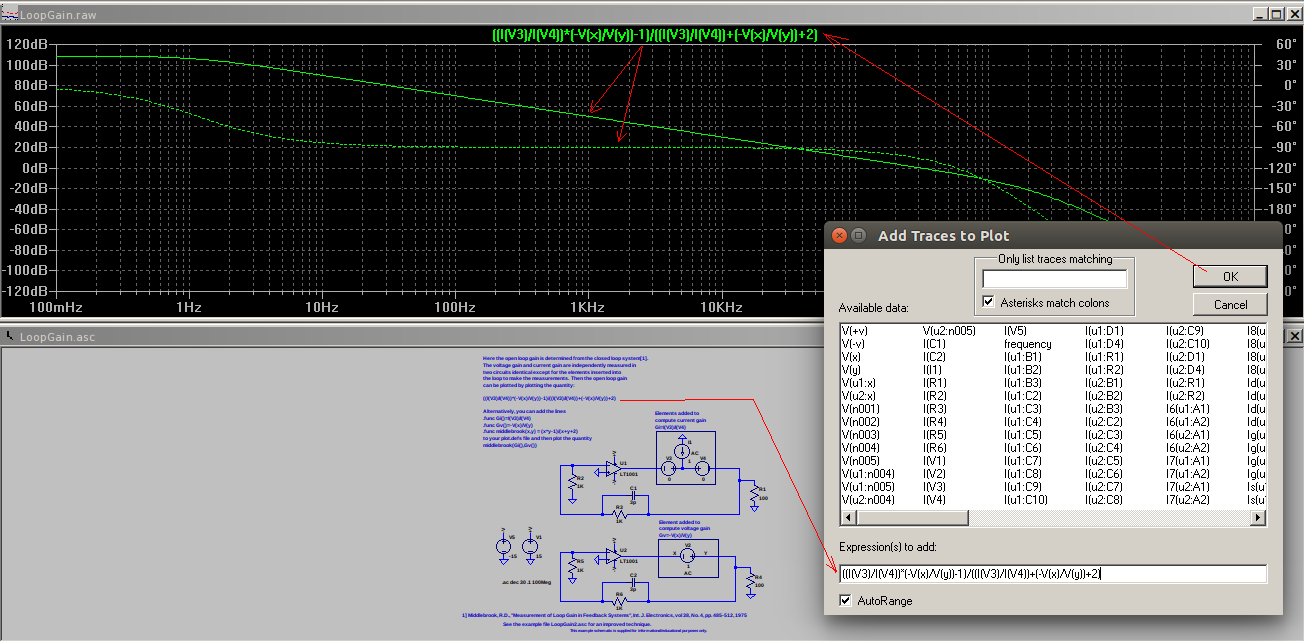Screen dimensions: 1304x641
Task: Cancel the Add Traces dialog
Action: [1230, 304]
